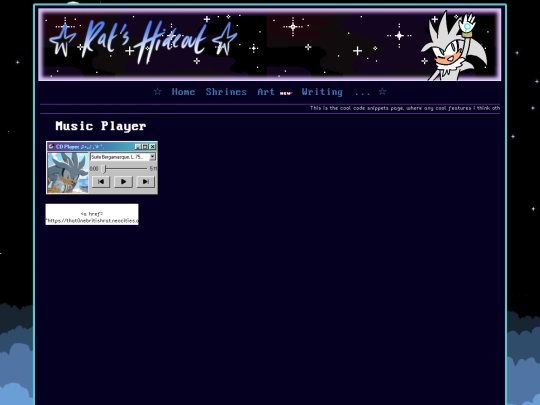Skip to previous track in CD Player
The width and height of the screenshot is (540, 405).
[101, 181]
